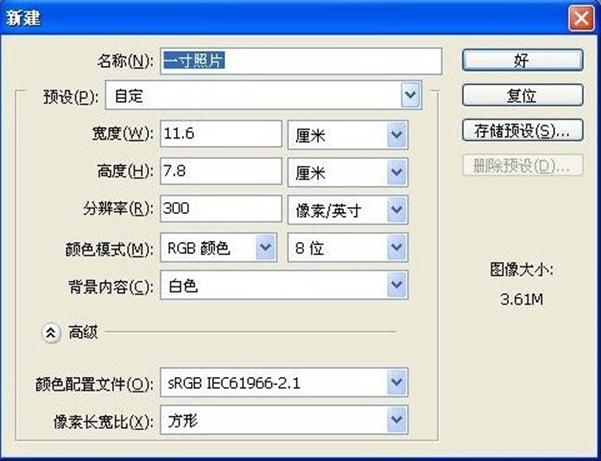
Task: Click 存储预设(S)... button
Action: tap(522, 130)
